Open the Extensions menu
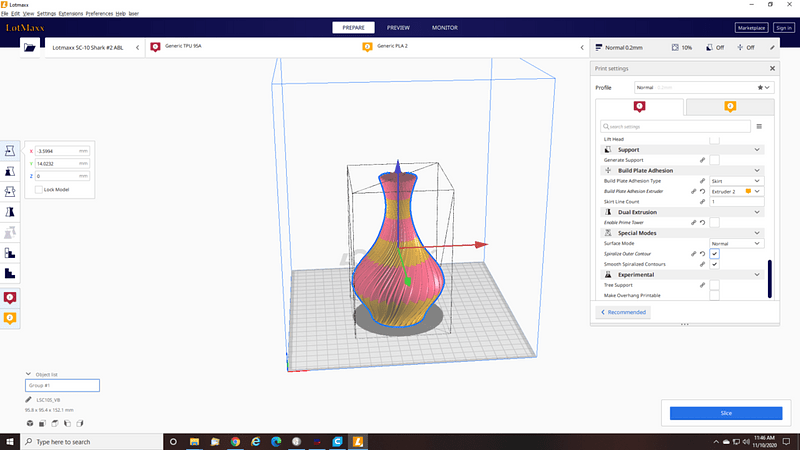The width and height of the screenshot is (800, 450). 70,14
